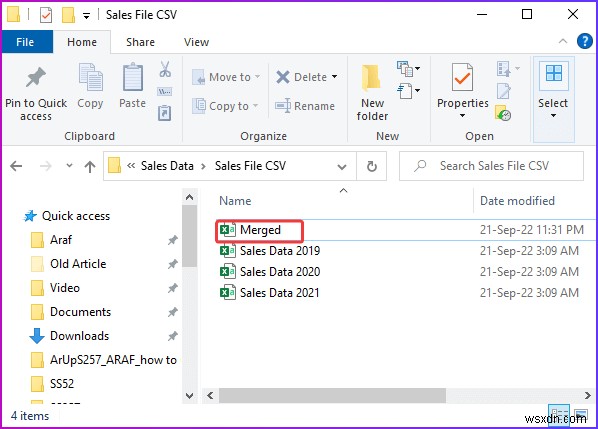Screen dimensions: 598x429
Task: Unpin Downloads using its pin icon
Action: click(x=173, y=336)
